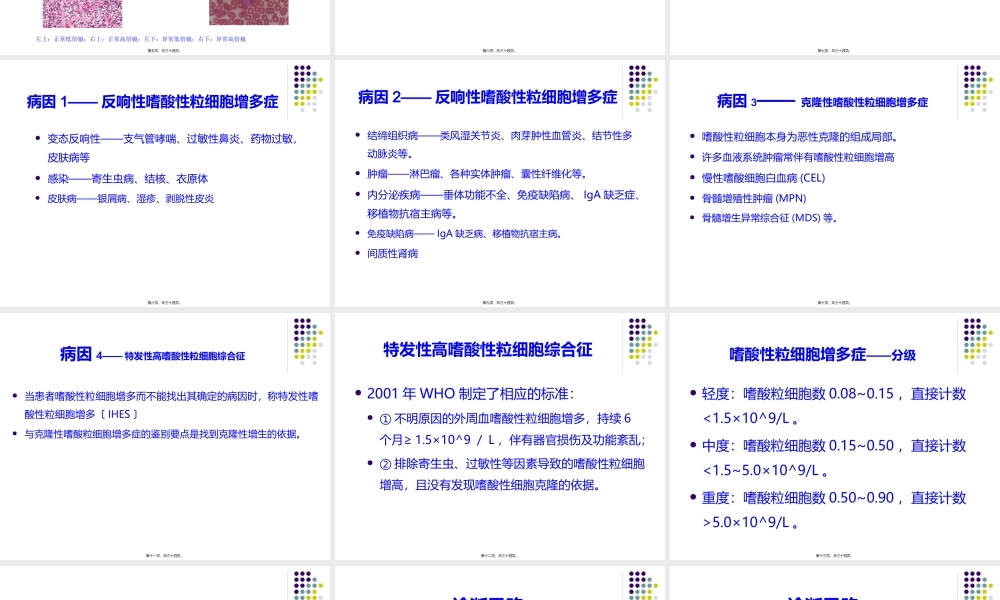Click the dot-grid decoration on 病因2 slide
Image resolution: width=1000 pixels, height=600 pixels.
tap(639, 85)
